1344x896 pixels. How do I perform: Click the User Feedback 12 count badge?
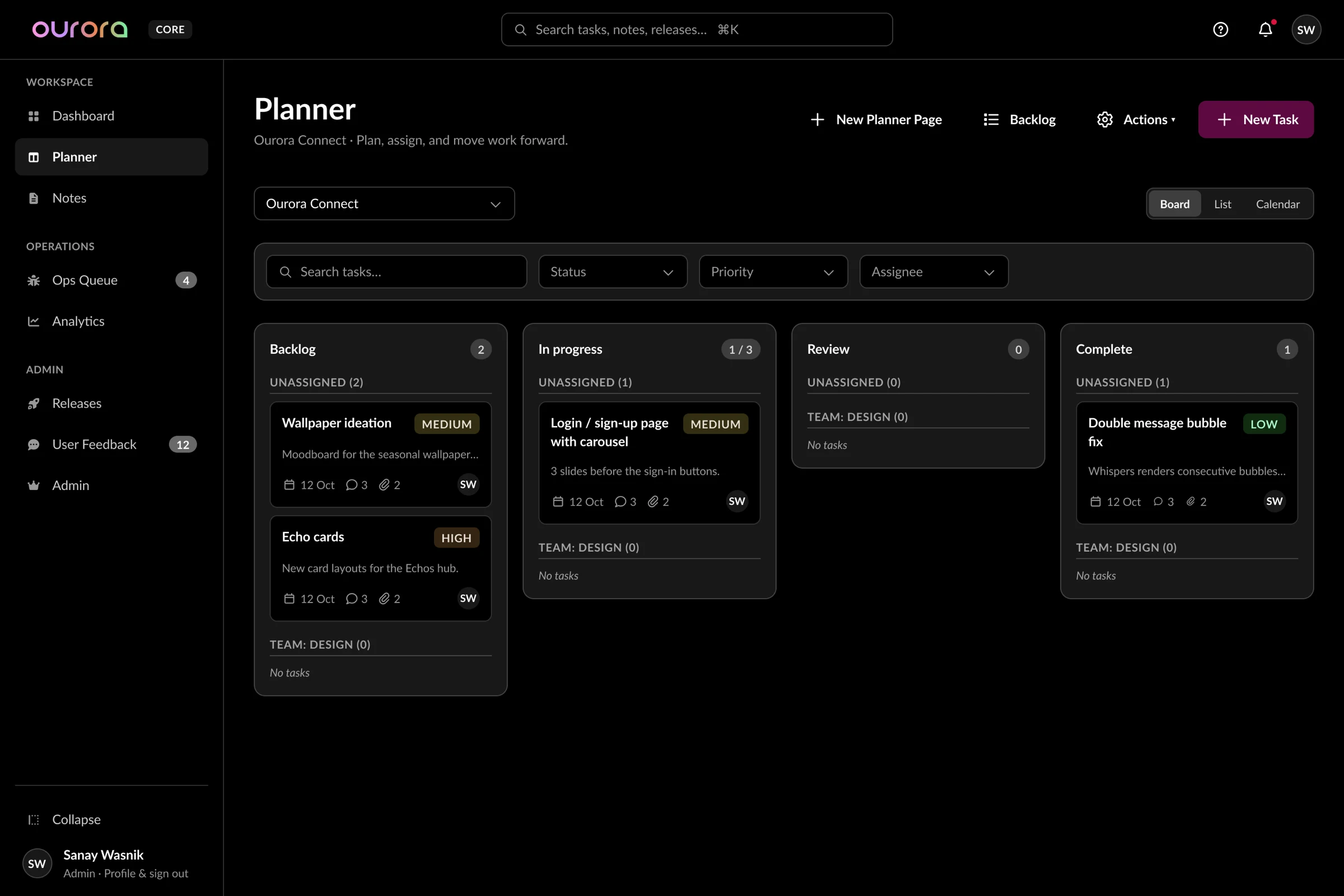183,445
